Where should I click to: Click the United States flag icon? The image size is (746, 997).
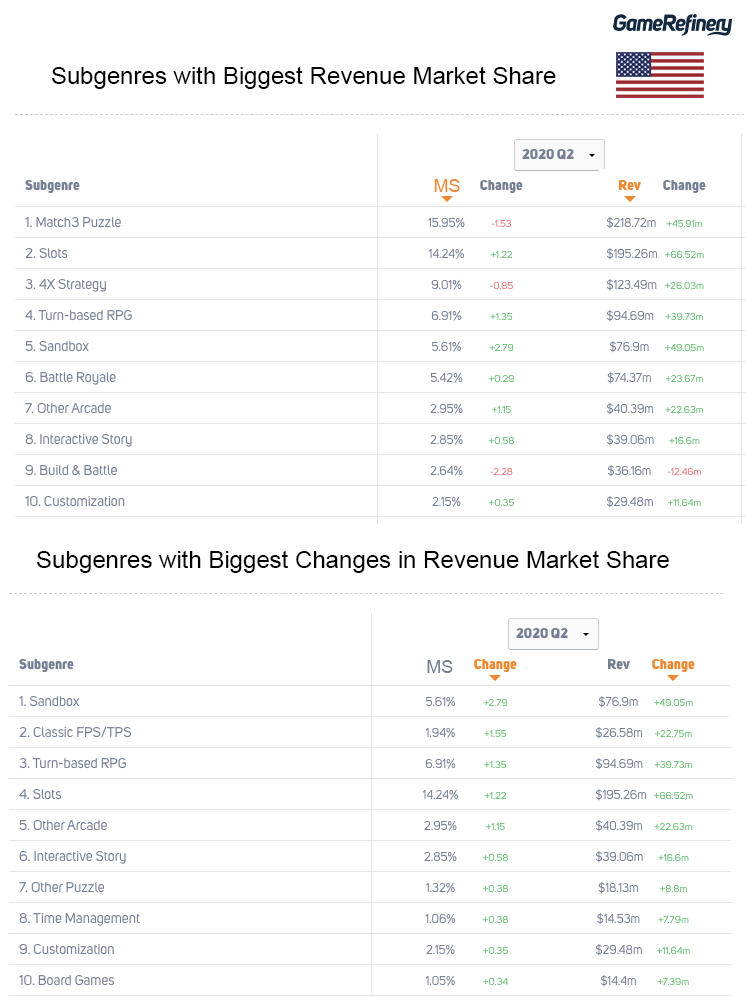[659, 75]
